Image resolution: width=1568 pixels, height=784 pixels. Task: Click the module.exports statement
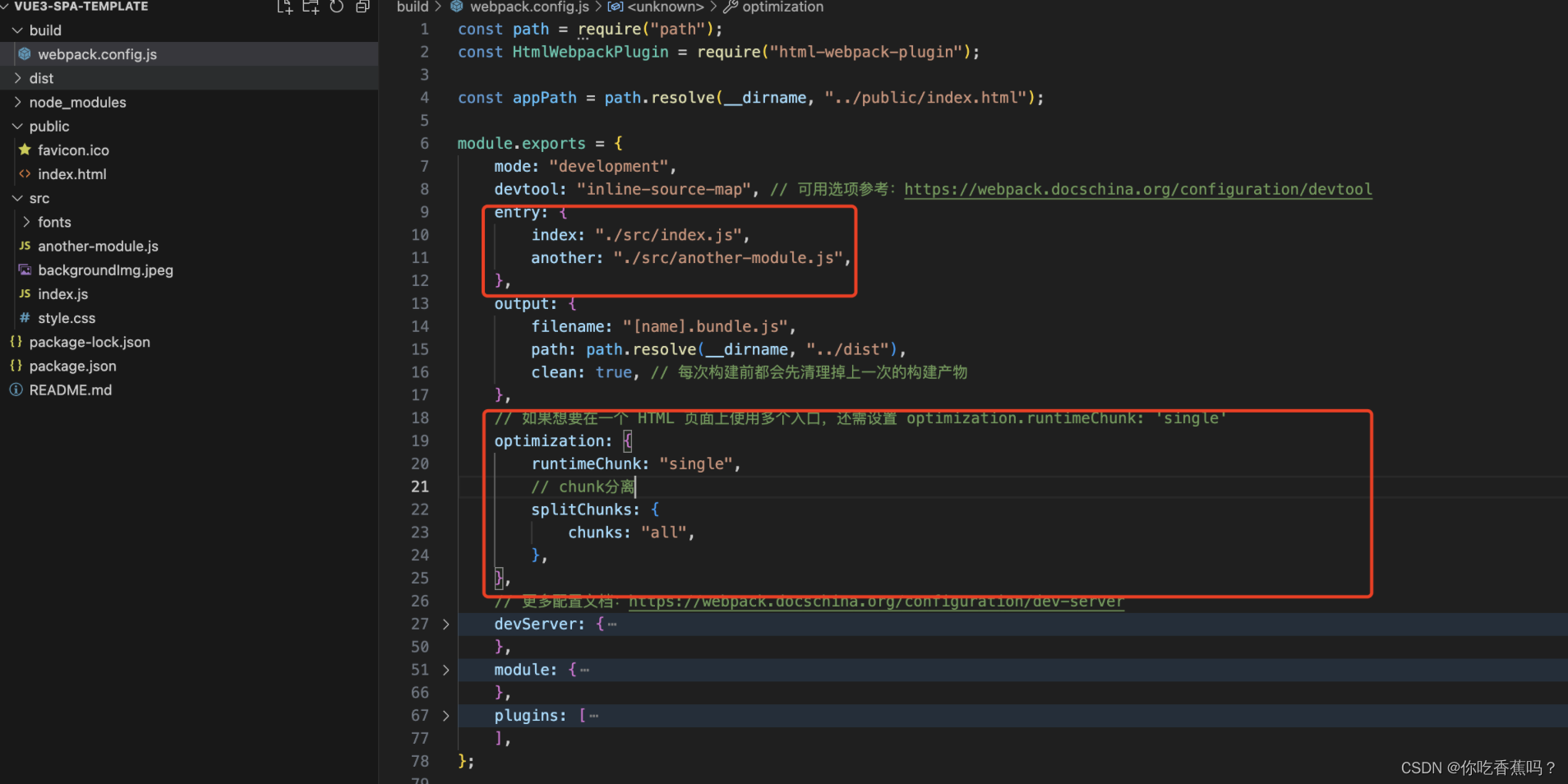522,144
